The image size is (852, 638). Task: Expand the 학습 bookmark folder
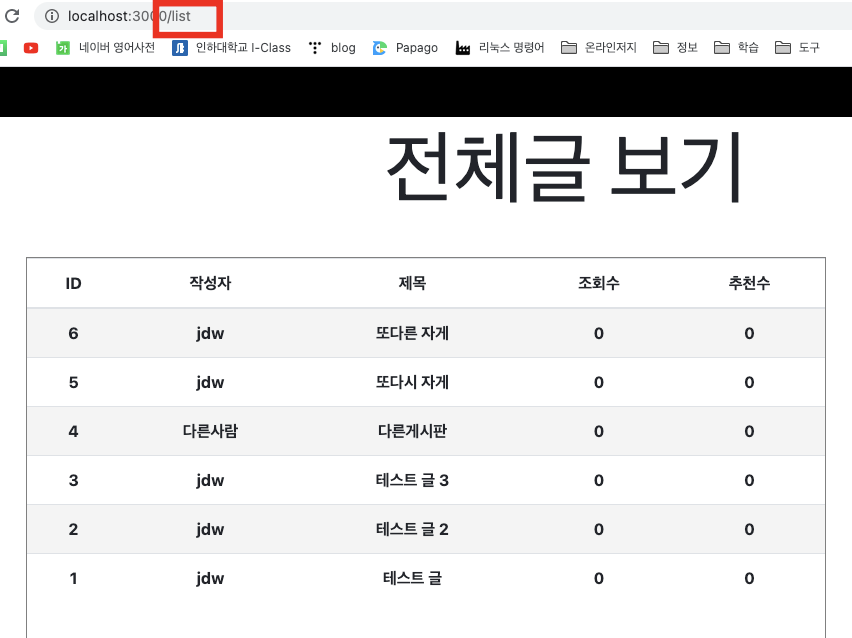736,48
